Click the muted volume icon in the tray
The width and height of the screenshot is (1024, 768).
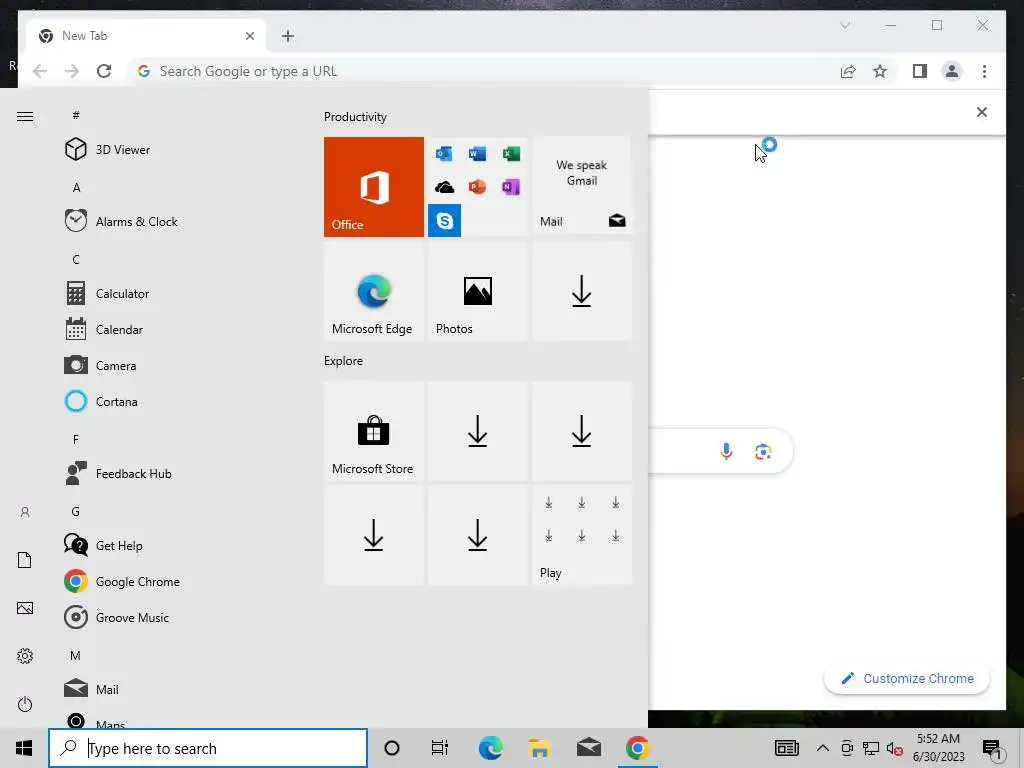(895, 748)
